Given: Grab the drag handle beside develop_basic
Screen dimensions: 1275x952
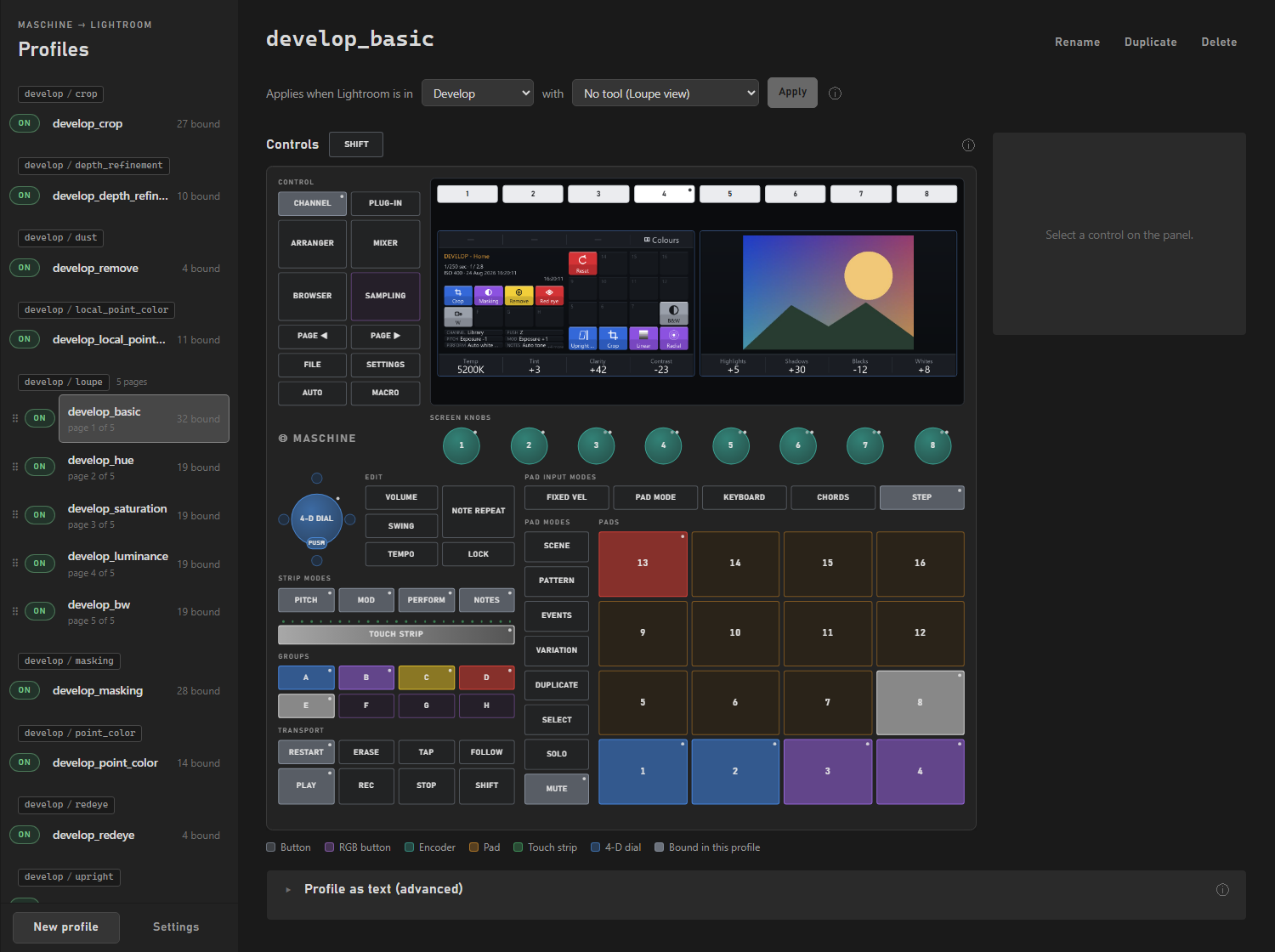Looking at the screenshot, I should click(15, 418).
